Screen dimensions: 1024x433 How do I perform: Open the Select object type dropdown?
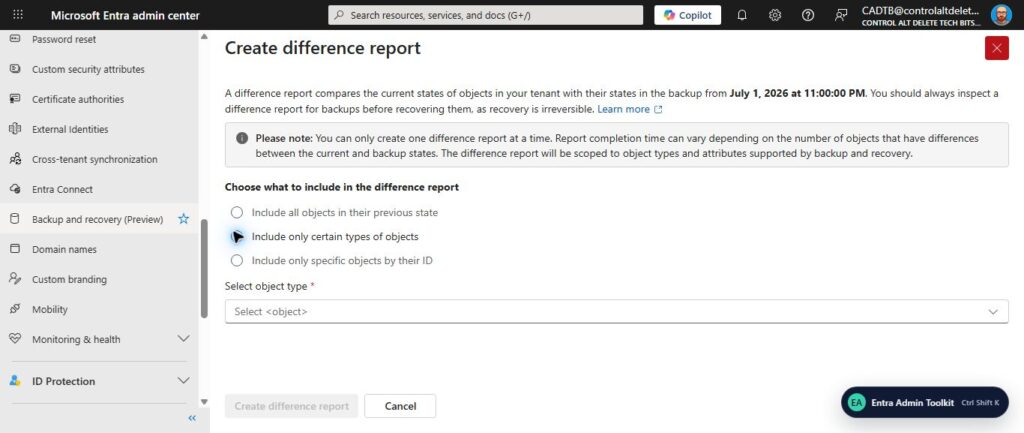point(616,312)
